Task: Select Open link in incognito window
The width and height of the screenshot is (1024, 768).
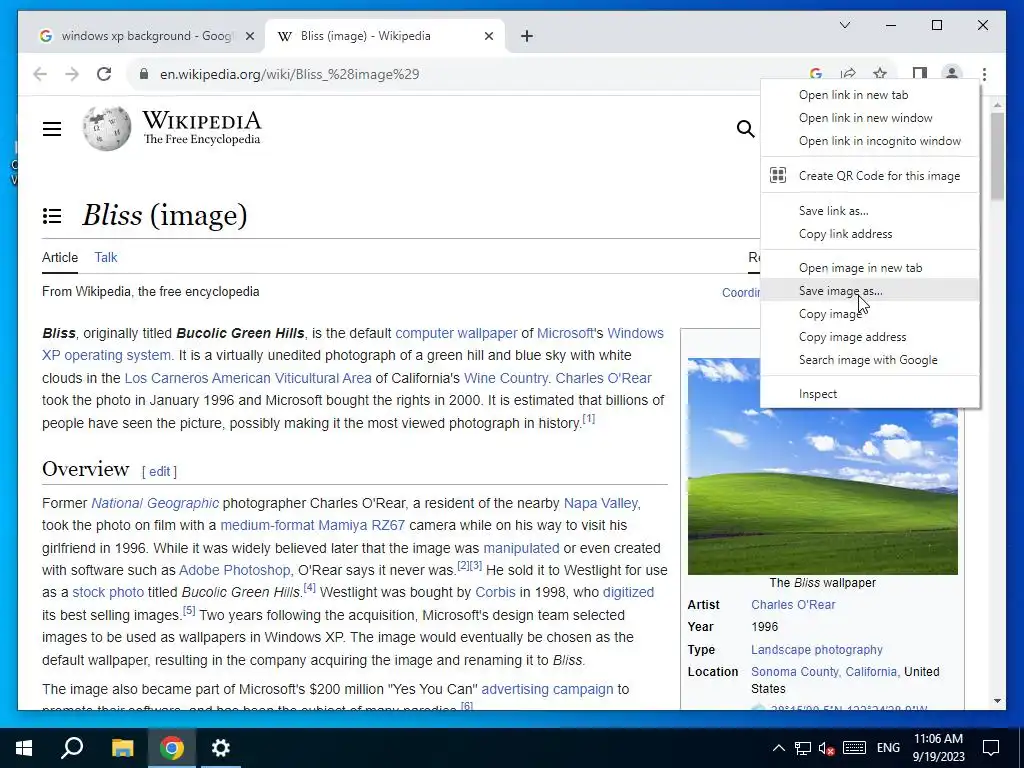Action: [870, 140]
